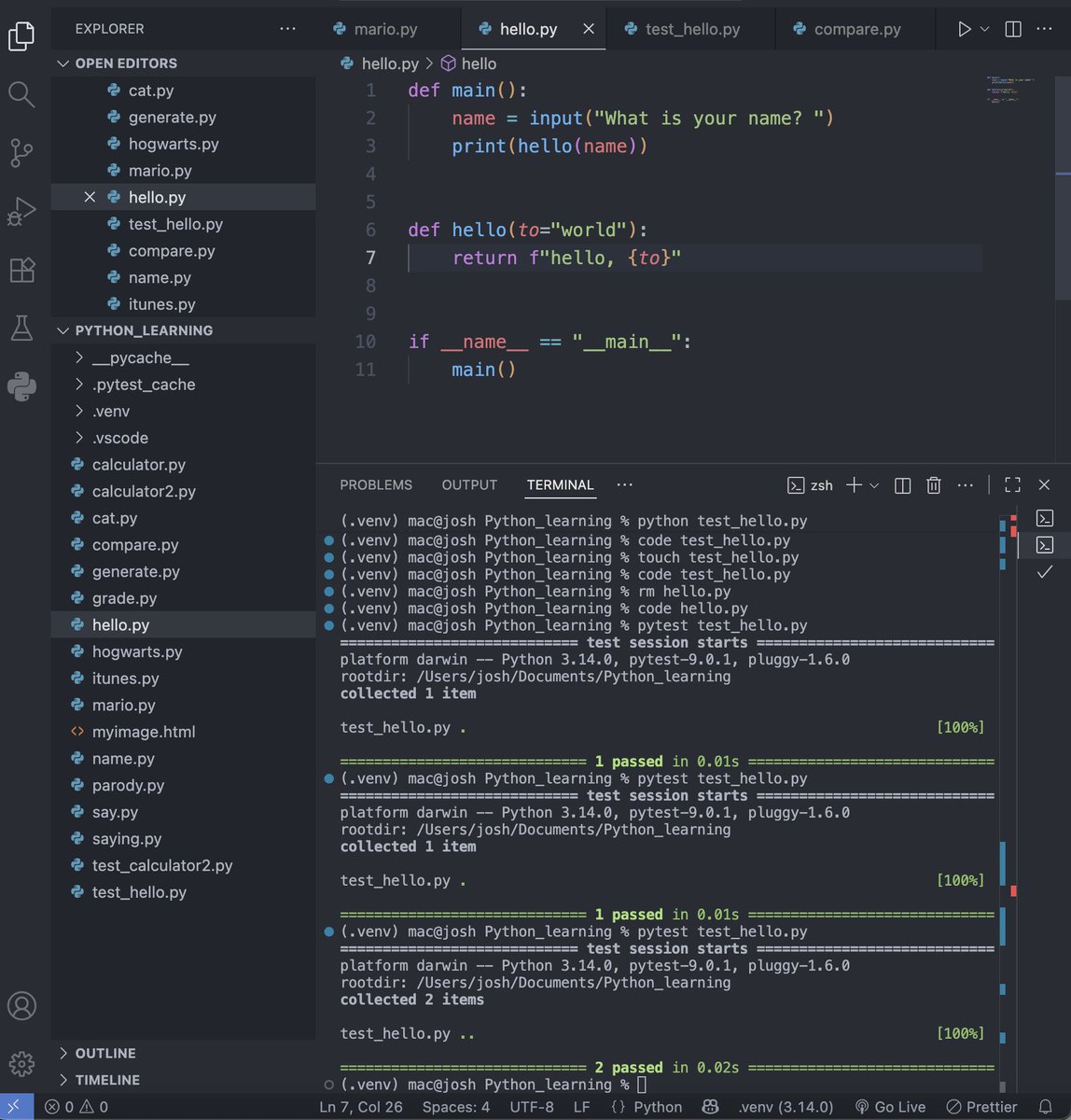Viewport: 1071px width, 1120px height.
Task: Switch to the test_hello.py tab
Action: pyautogui.click(x=692, y=29)
